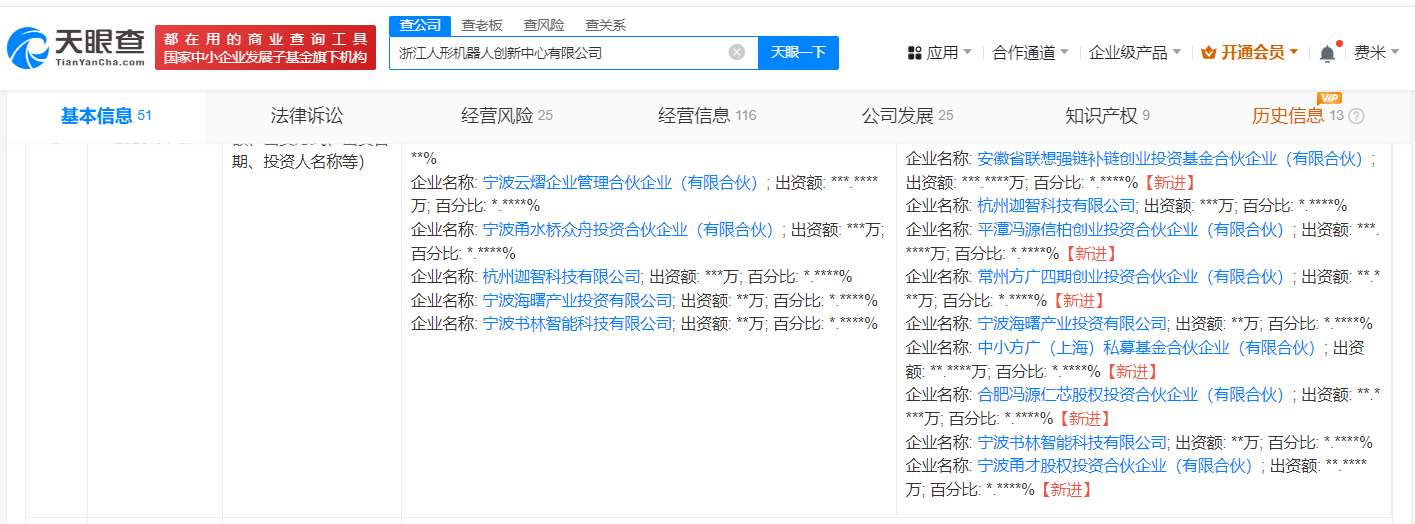The height and width of the screenshot is (524, 1415).
Task: Click 【新进】 tag after 宁波甬才 entry
Action: pyautogui.click(x=1065, y=489)
